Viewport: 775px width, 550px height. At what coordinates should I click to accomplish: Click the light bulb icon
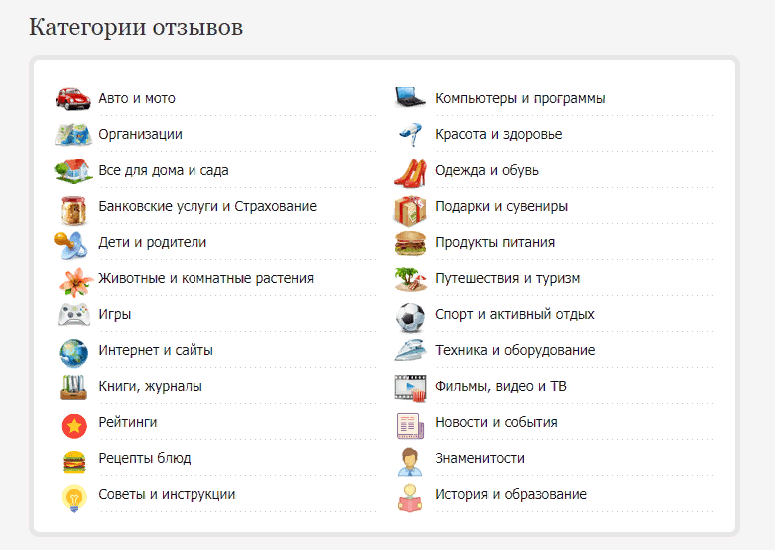(73, 495)
